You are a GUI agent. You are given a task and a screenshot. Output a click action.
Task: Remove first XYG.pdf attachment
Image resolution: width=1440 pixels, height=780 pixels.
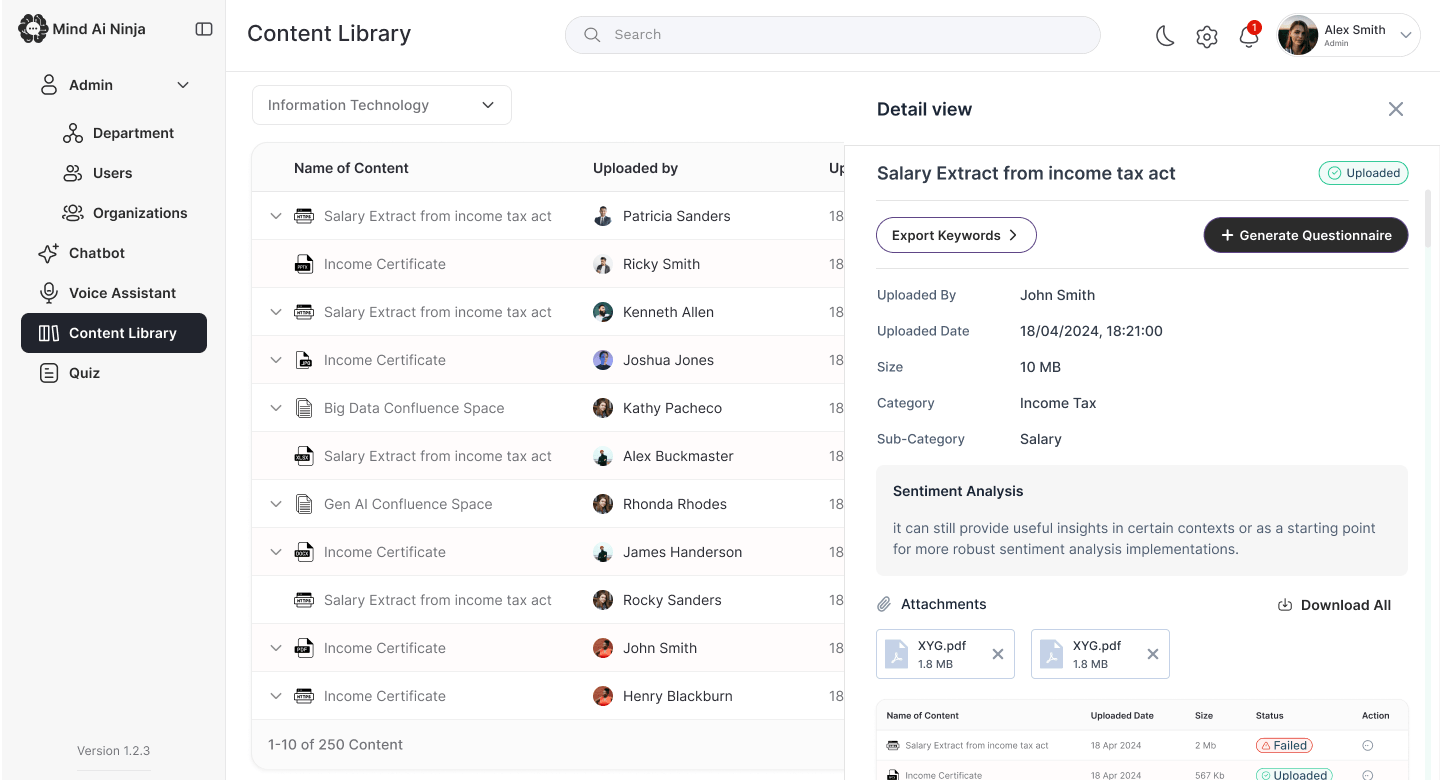[997, 654]
